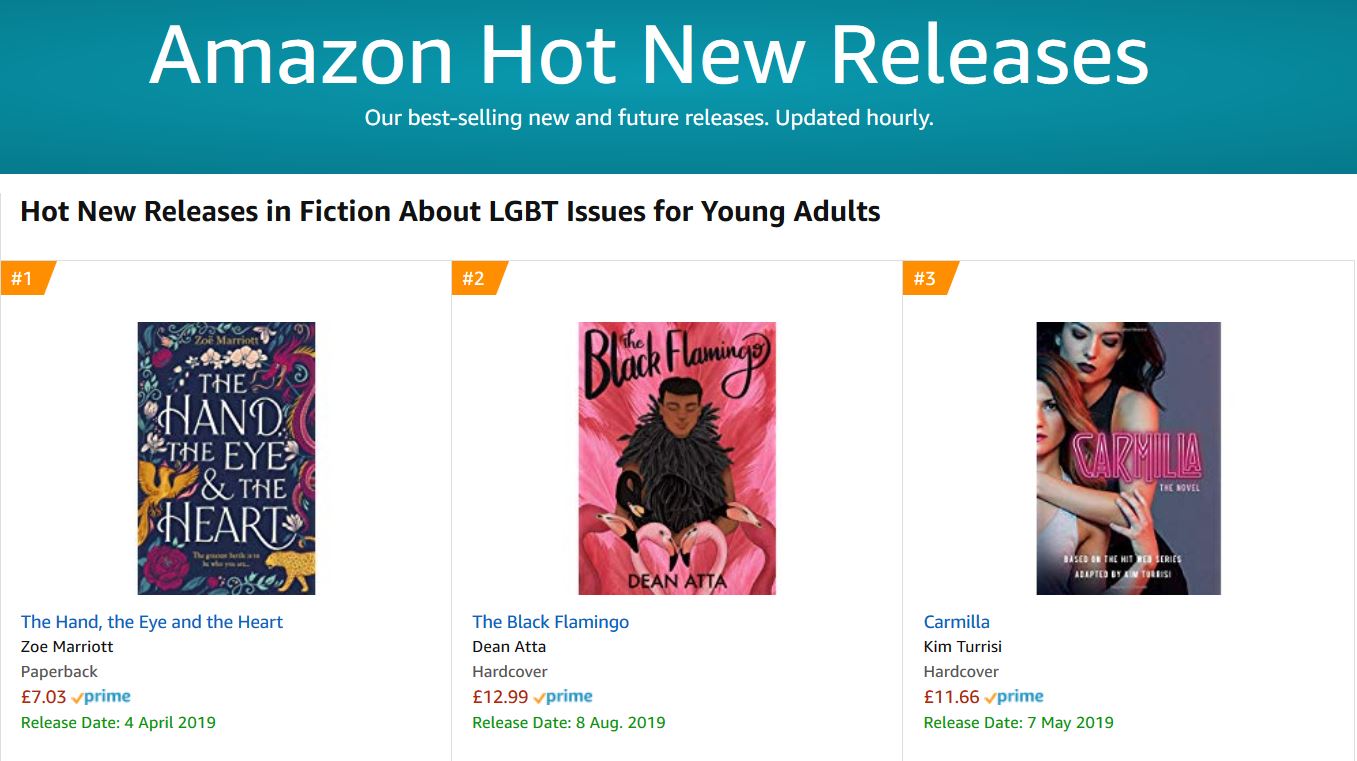Click the orange #1 rank badge

pos(24,278)
